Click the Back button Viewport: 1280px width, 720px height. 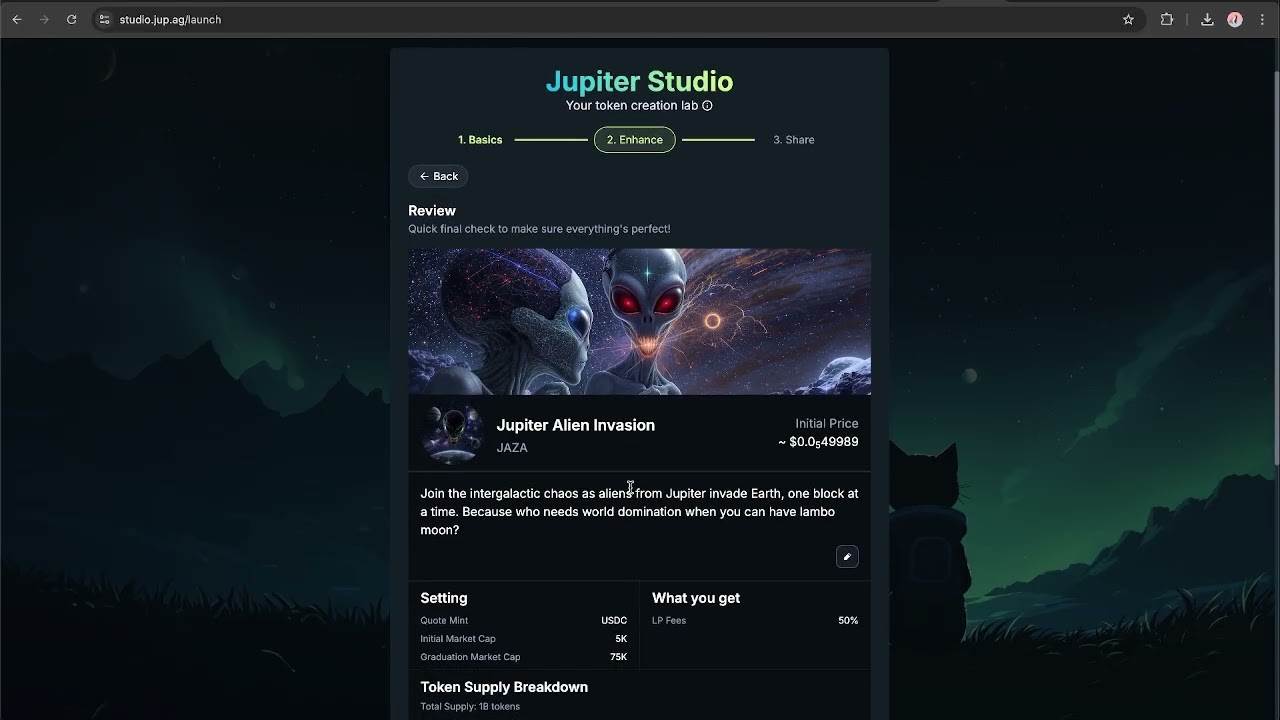(438, 176)
